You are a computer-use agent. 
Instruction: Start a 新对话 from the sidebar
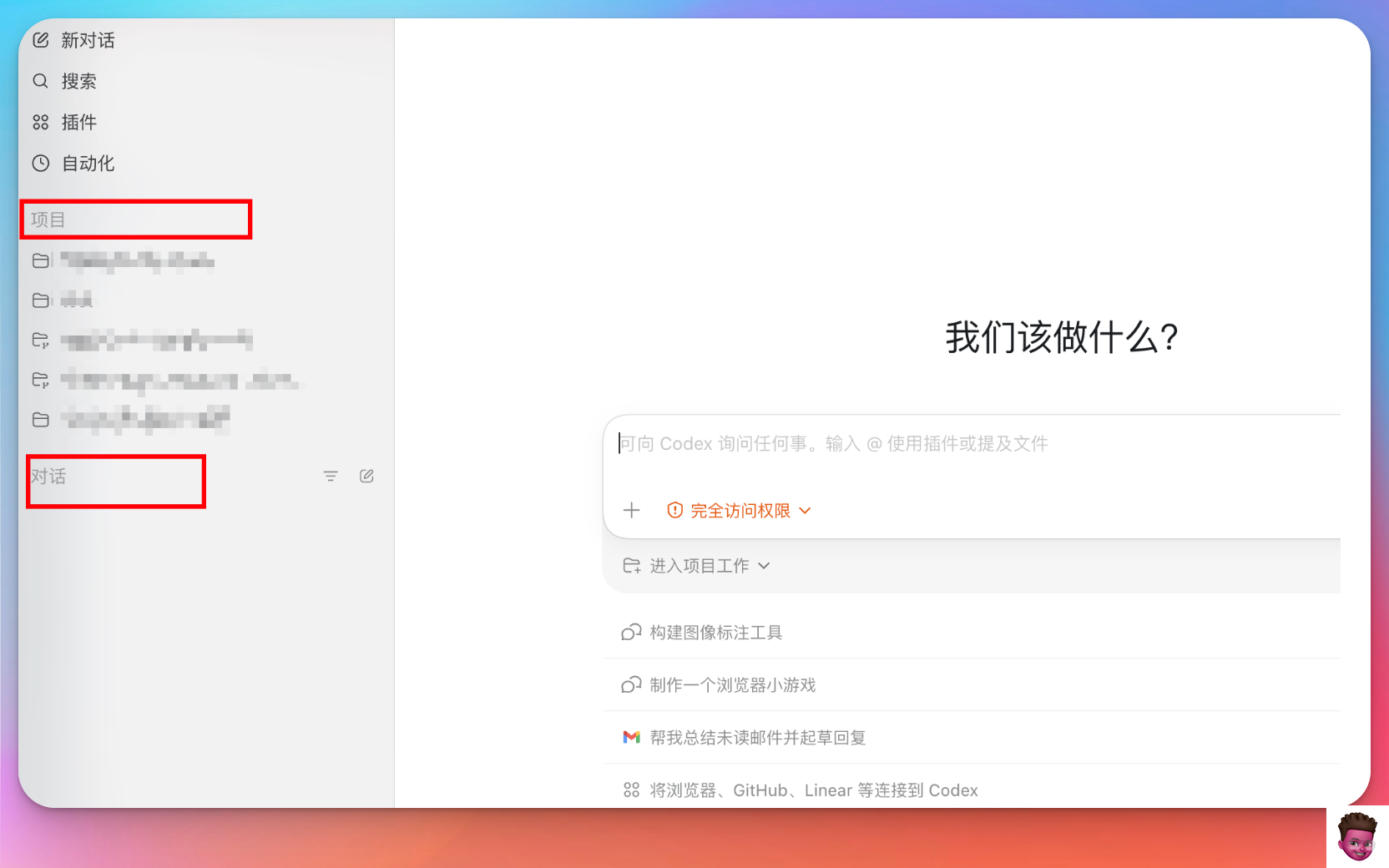88,40
